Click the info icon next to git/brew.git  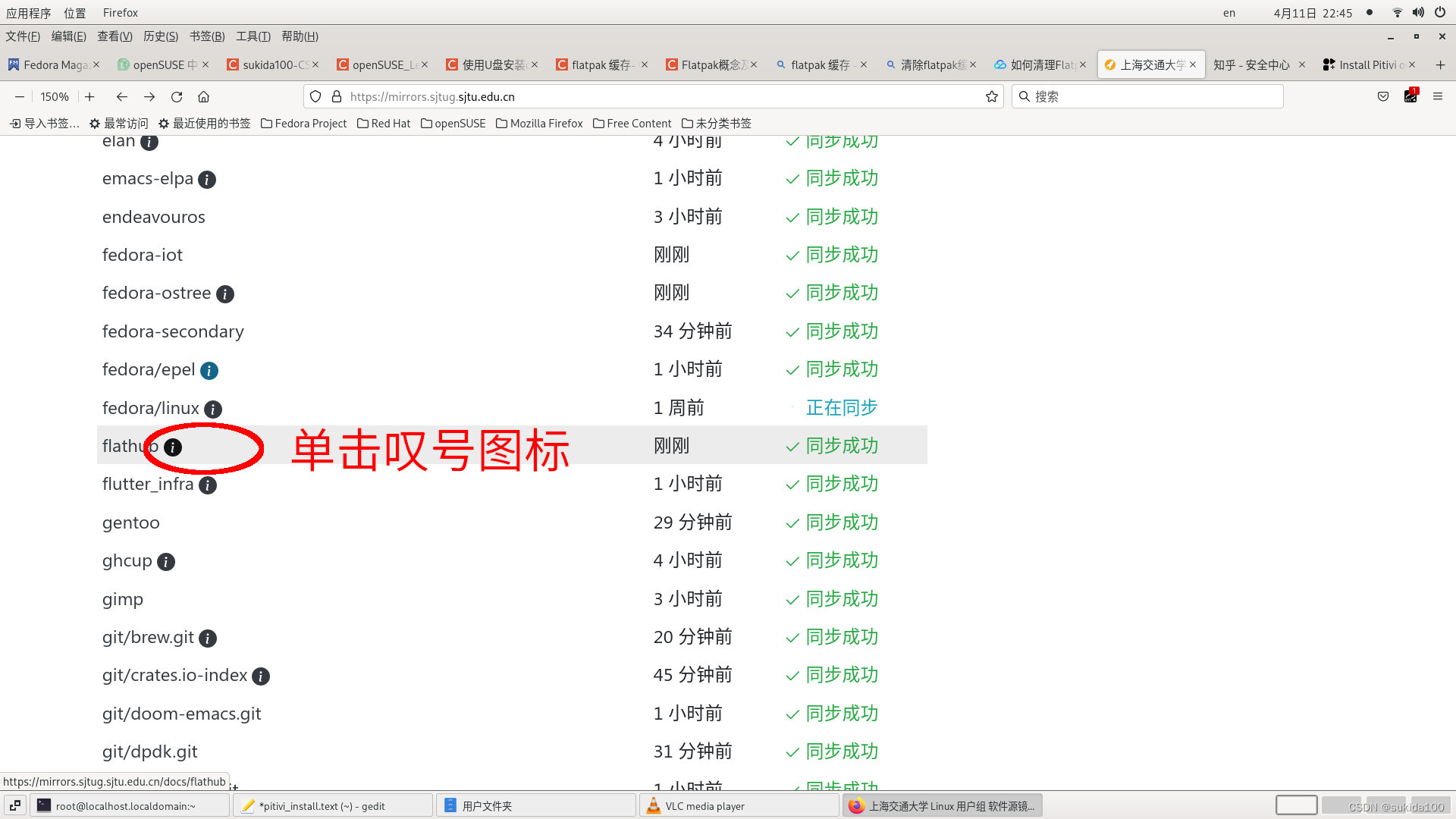pos(208,639)
